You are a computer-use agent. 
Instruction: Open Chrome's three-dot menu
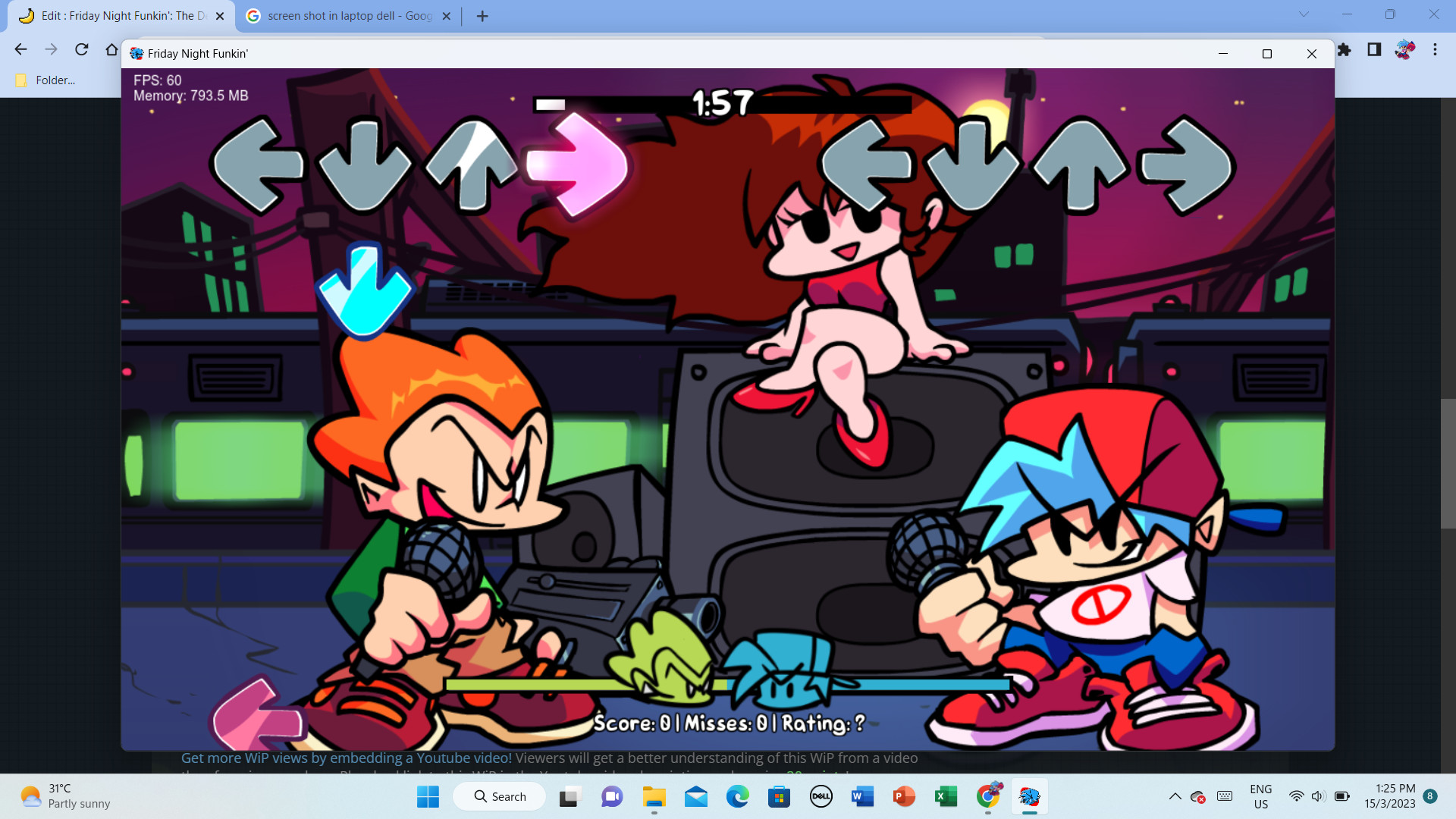click(1435, 50)
